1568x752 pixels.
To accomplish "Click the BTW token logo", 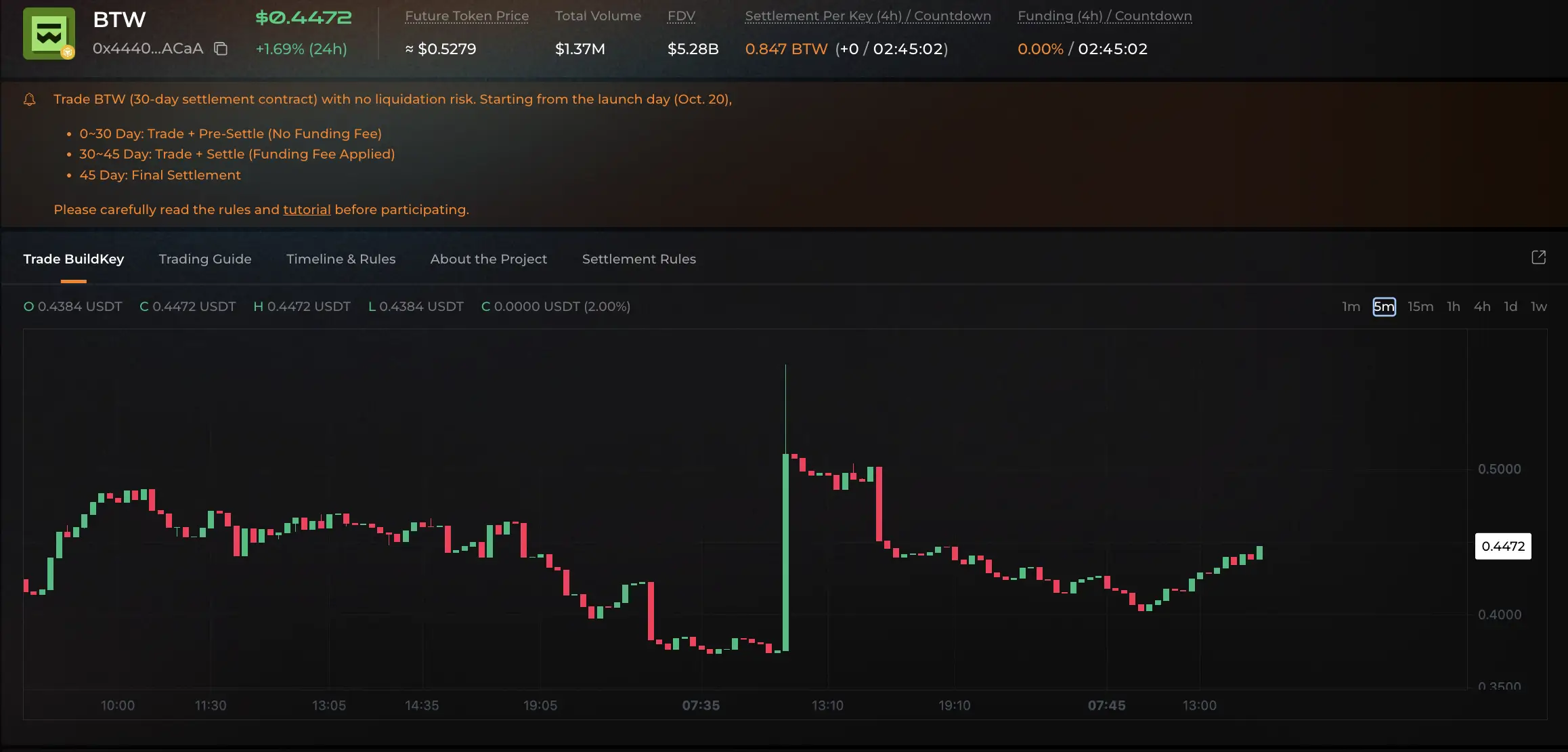I will 49,34.
